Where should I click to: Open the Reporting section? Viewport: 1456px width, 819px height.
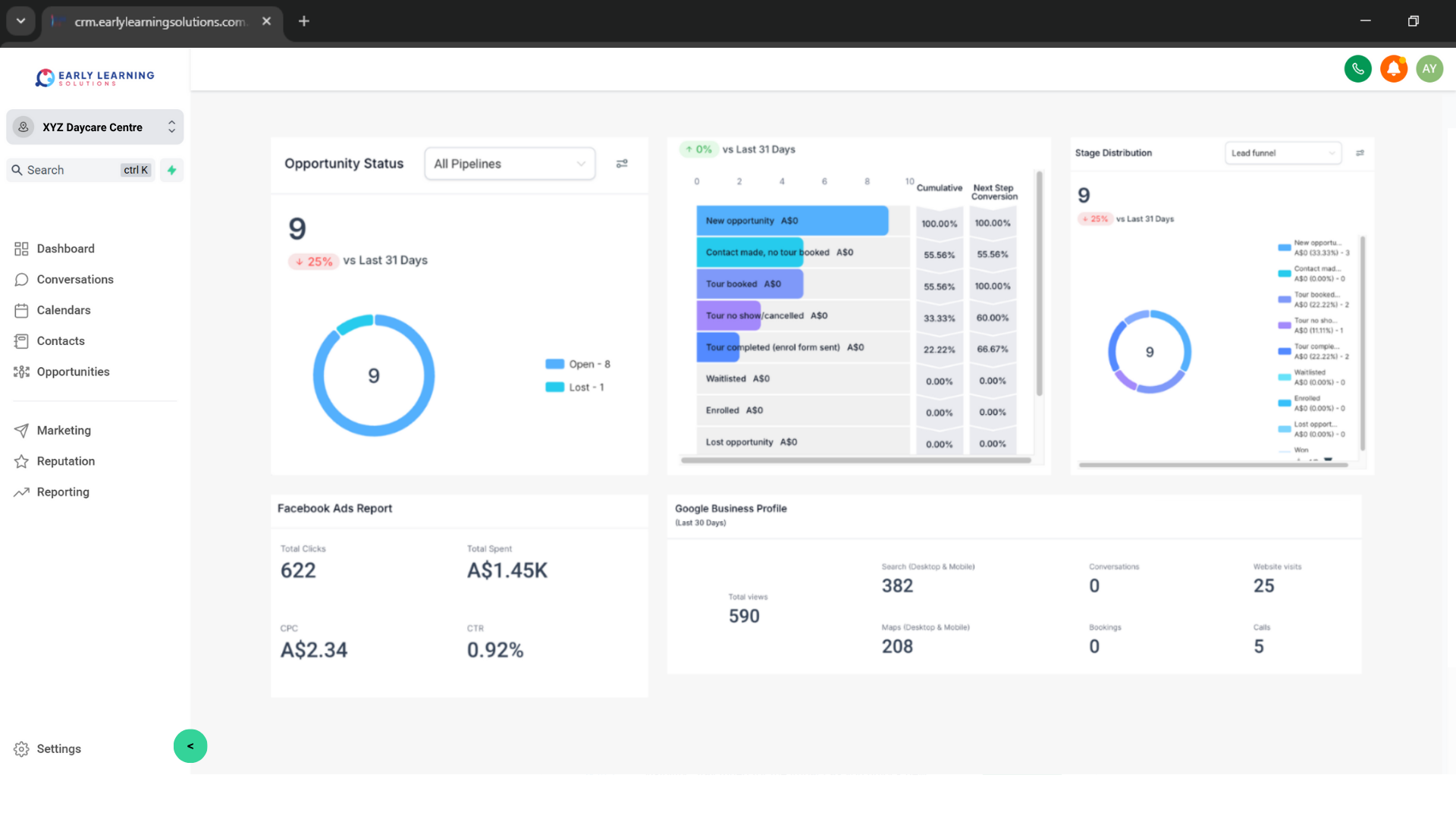click(x=63, y=491)
